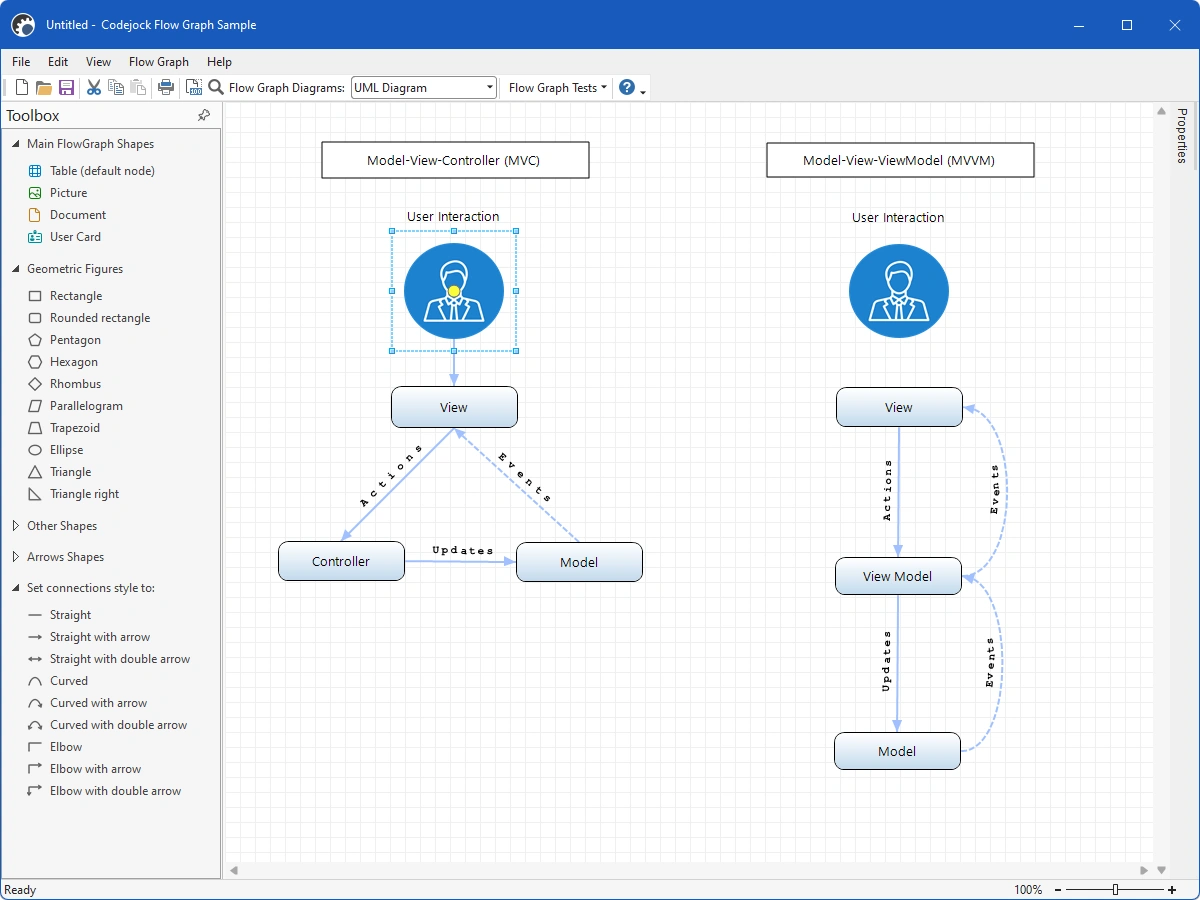Choose the Pentagon figure
Screen dimensions: 1200x900
75,340
